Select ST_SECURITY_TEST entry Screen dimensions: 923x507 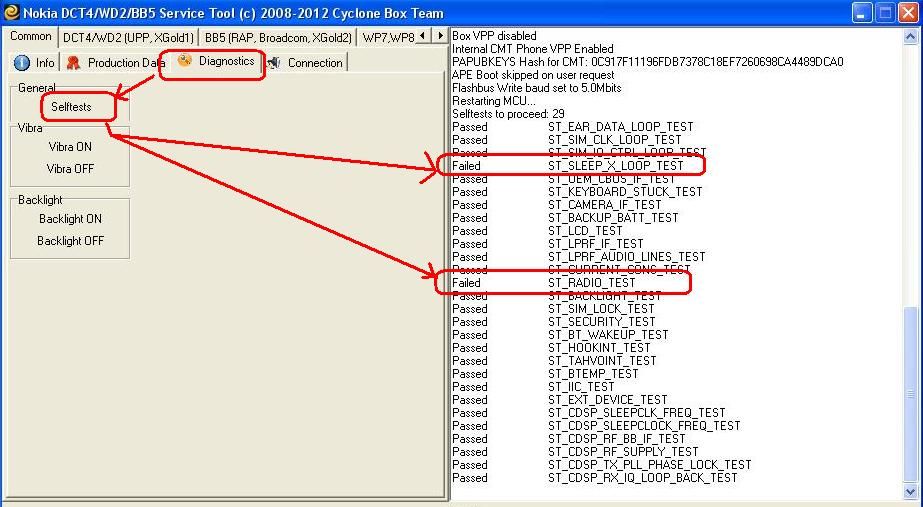pos(553,322)
